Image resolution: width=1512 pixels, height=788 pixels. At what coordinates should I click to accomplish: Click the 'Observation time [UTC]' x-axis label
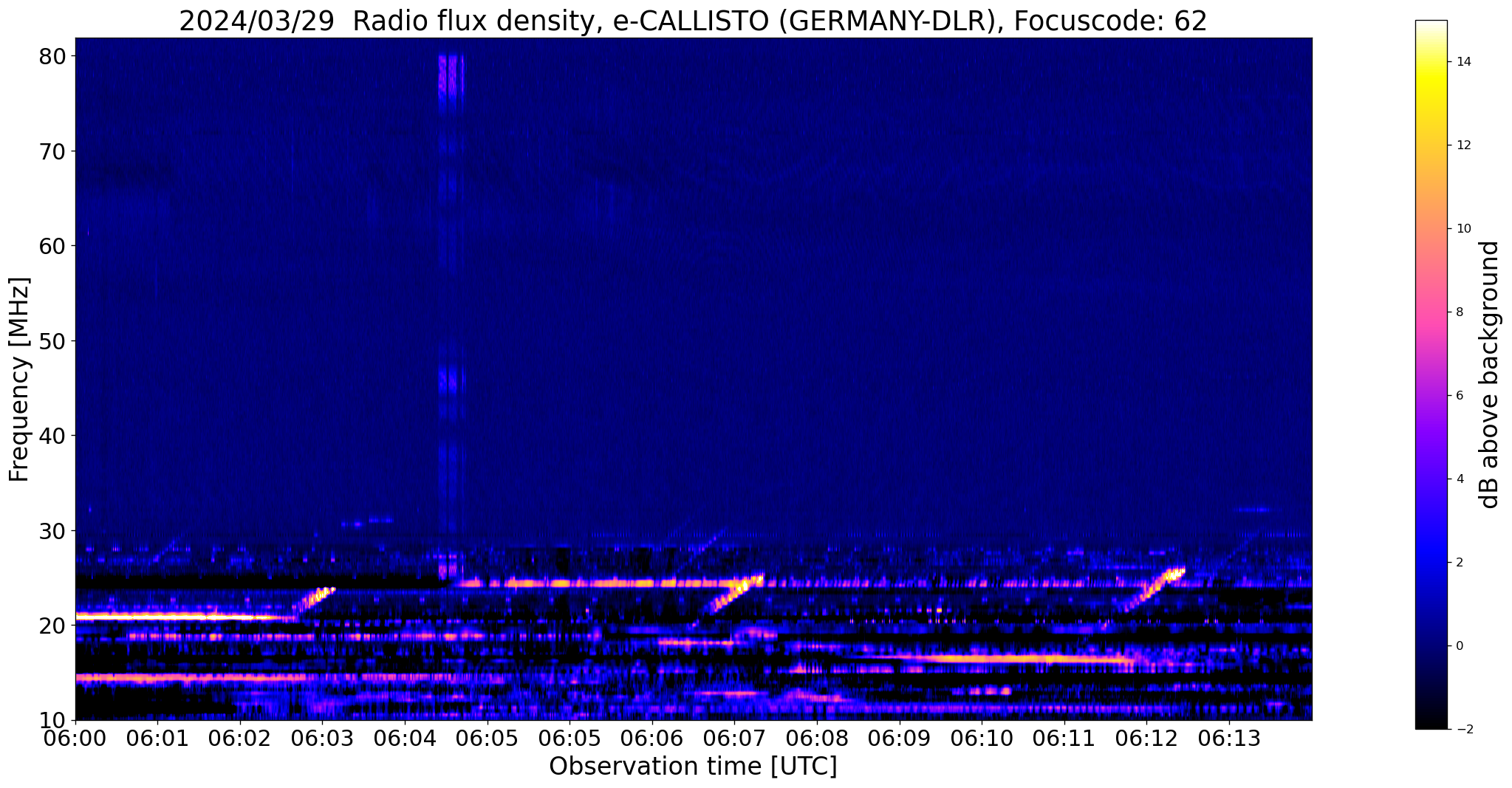point(693,767)
